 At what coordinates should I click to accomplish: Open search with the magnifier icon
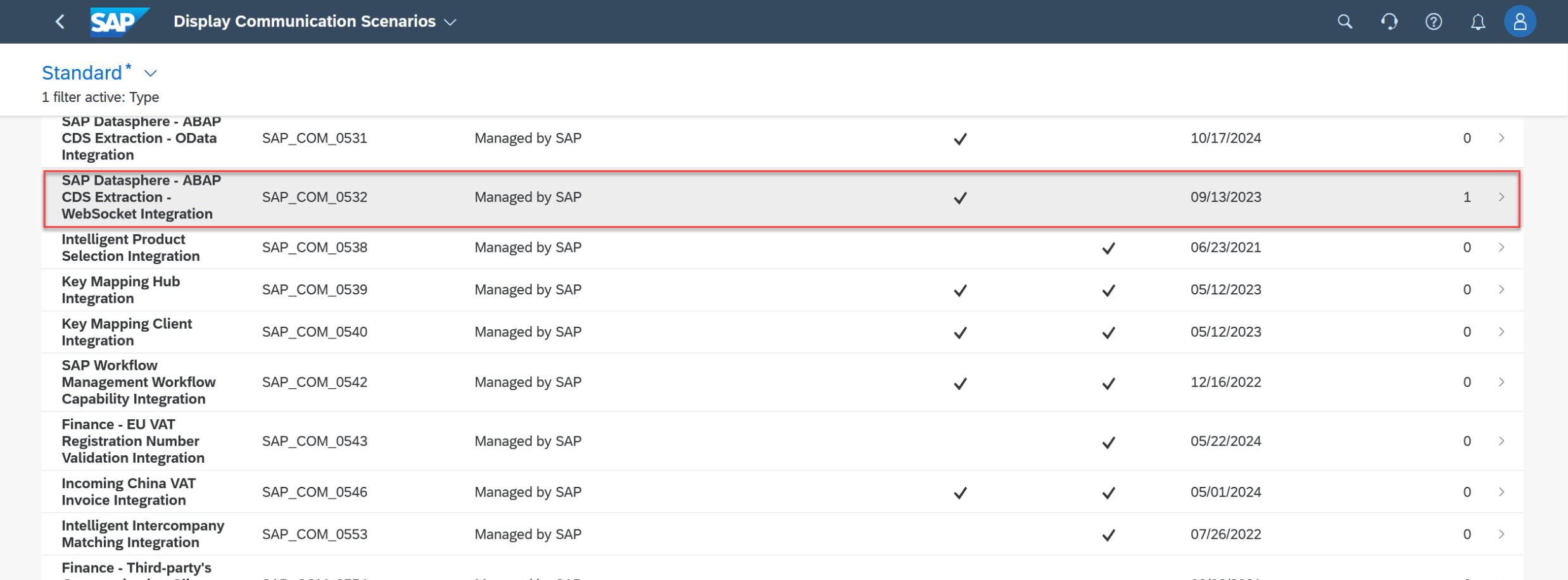[x=1345, y=21]
